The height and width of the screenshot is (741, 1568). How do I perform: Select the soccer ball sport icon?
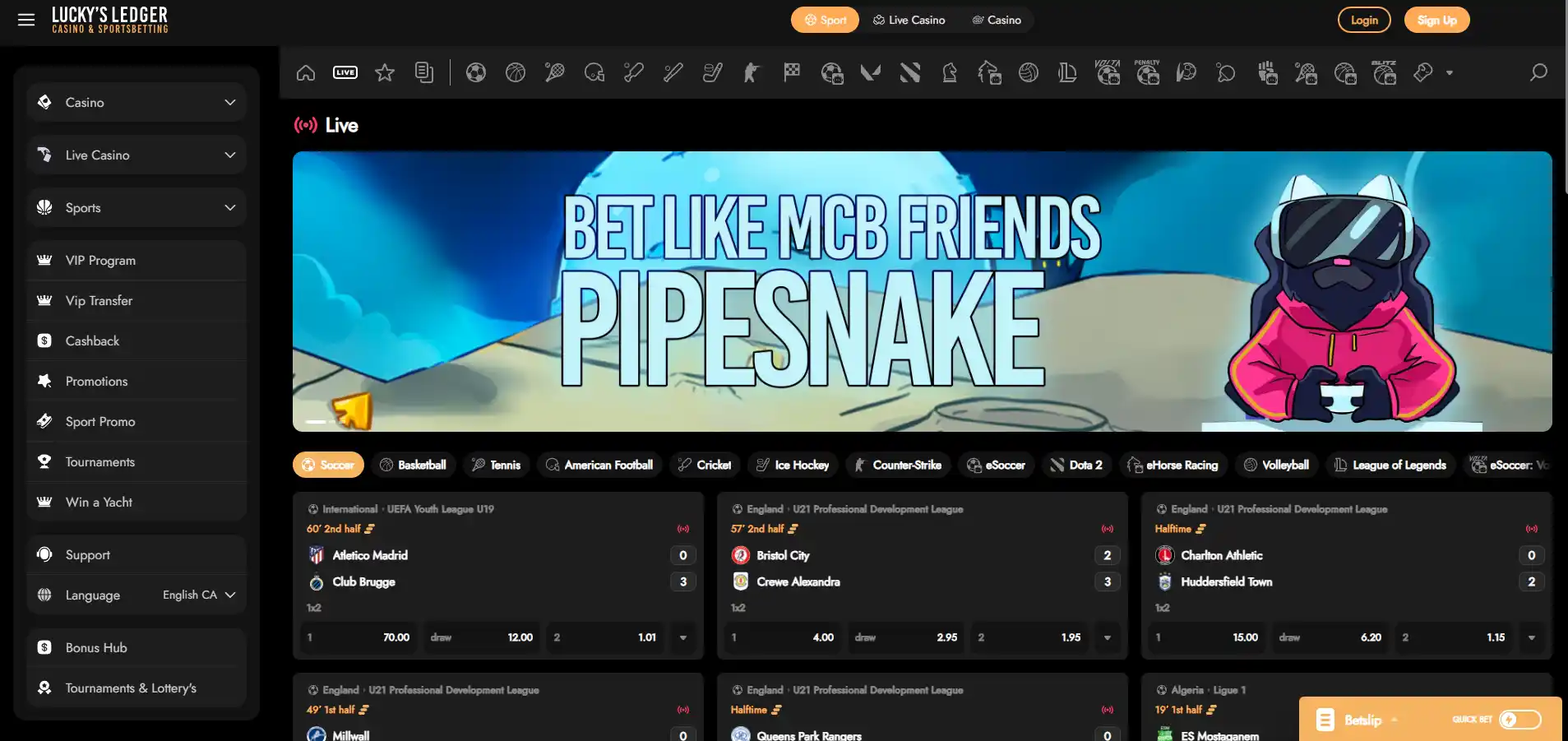[475, 72]
